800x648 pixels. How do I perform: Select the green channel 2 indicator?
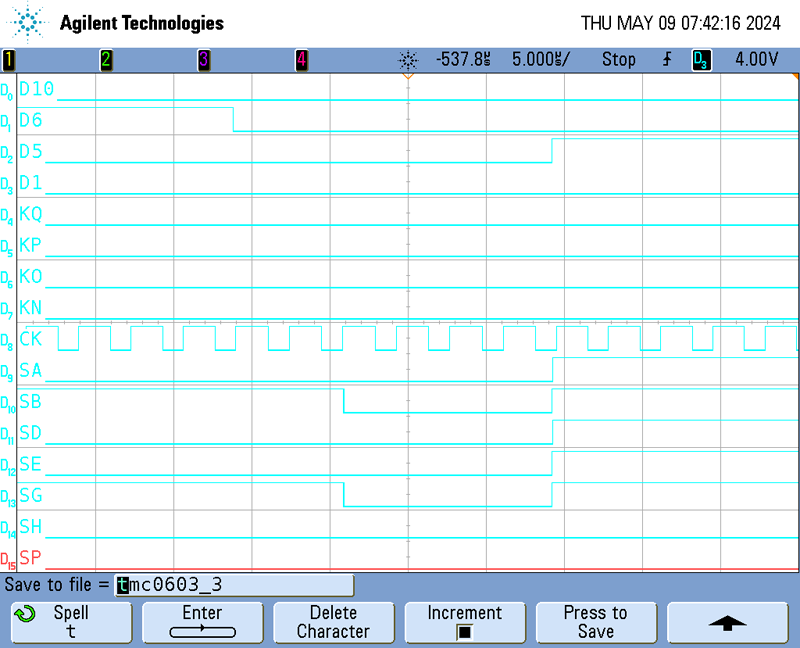tap(106, 60)
